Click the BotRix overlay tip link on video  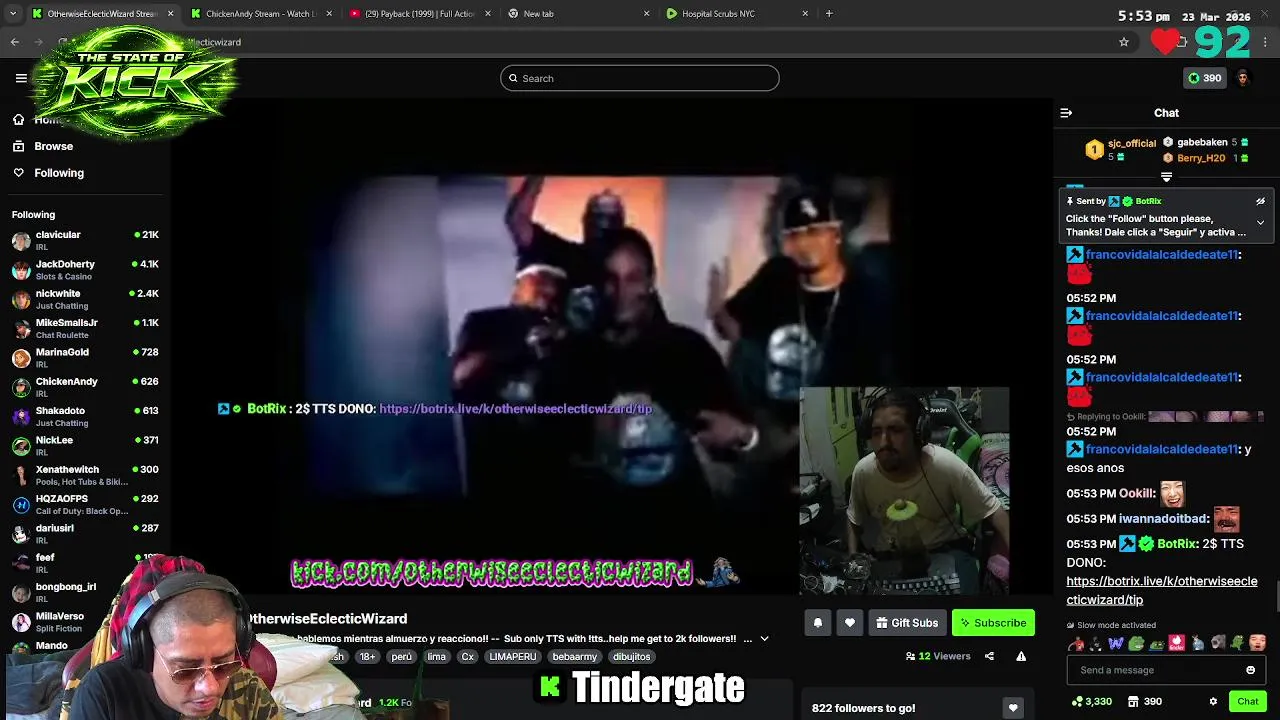pos(515,409)
